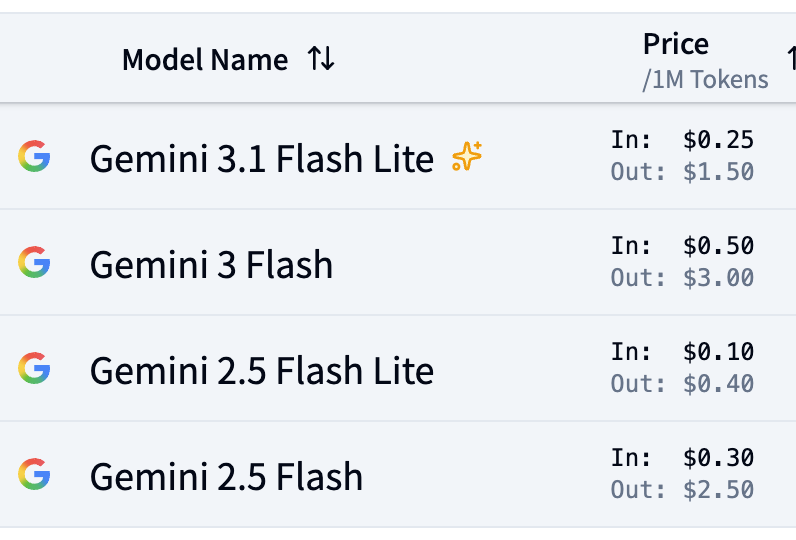Open the Gemini 2.5 Flash Lite model
This screenshot has width=796, height=540.
tap(261, 370)
